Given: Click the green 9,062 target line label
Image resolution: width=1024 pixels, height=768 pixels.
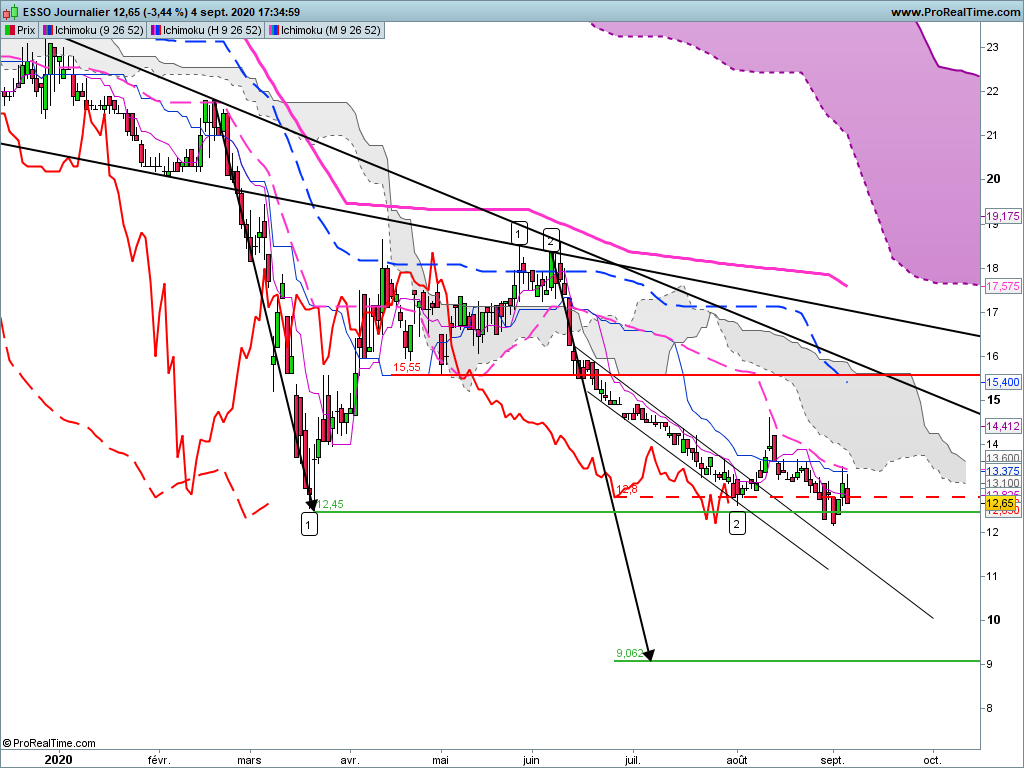Looking at the screenshot, I should click(x=630, y=653).
